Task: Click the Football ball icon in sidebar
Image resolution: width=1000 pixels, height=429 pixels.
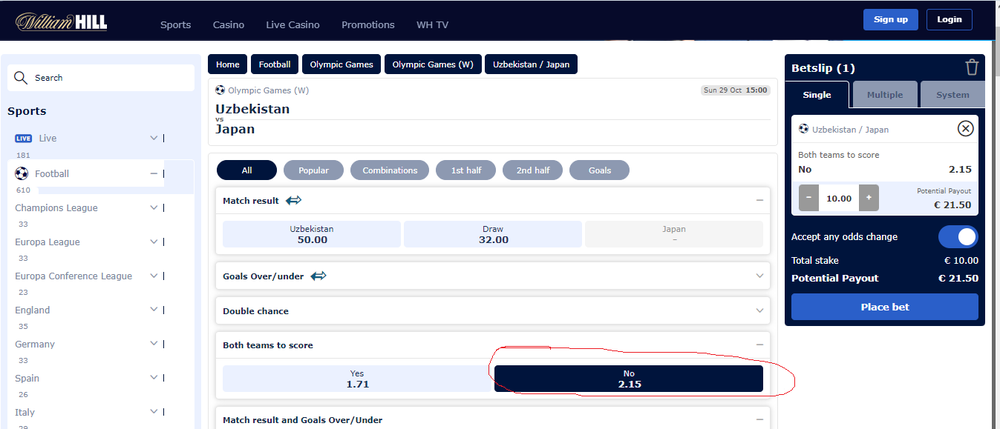Action: (21, 173)
